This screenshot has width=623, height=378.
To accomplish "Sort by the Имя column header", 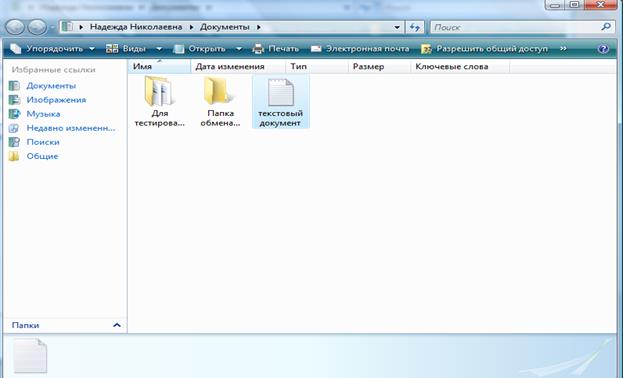I will point(159,66).
